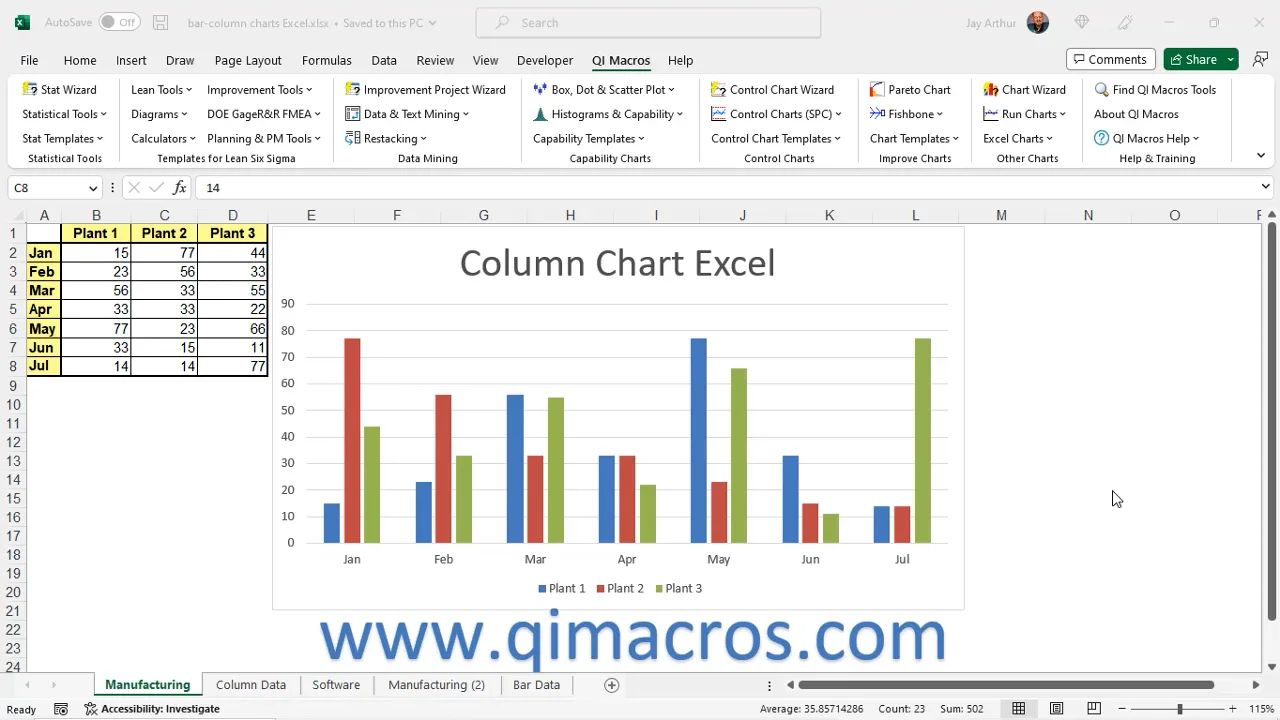Image resolution: width=1280 pixels, height=720 pixels.
Task: Open the Bar Data sheet tab
Action: (x=536, y=685)
